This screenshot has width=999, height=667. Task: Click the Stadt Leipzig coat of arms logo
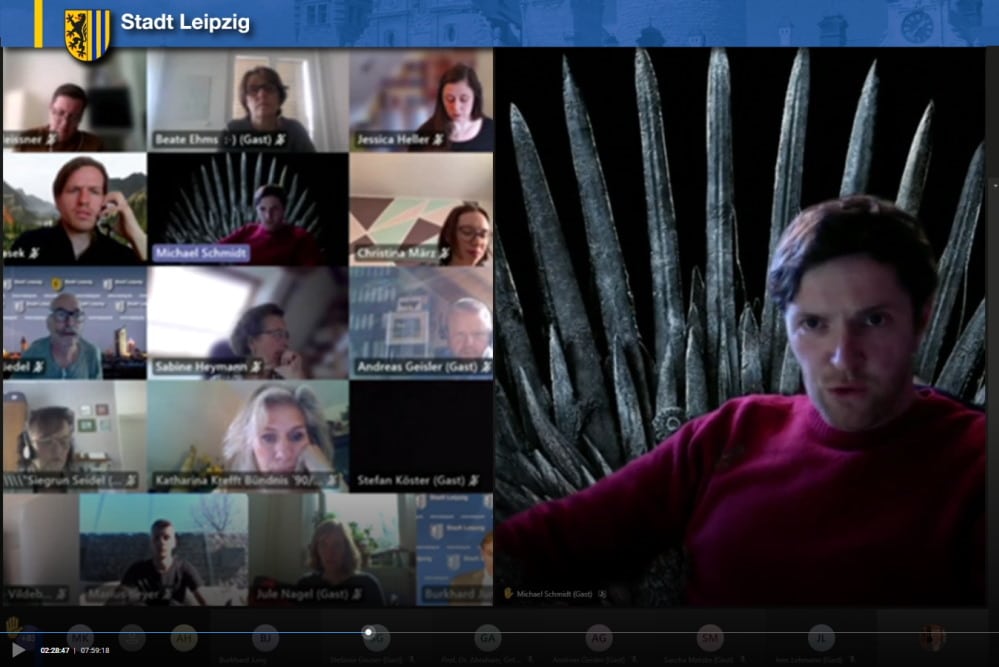click(x=87, y=34)
